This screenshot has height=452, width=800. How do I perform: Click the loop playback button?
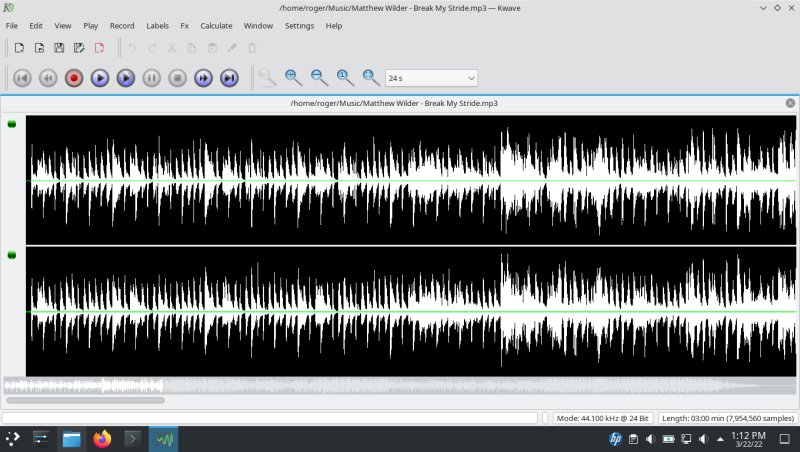coord(126,78)
